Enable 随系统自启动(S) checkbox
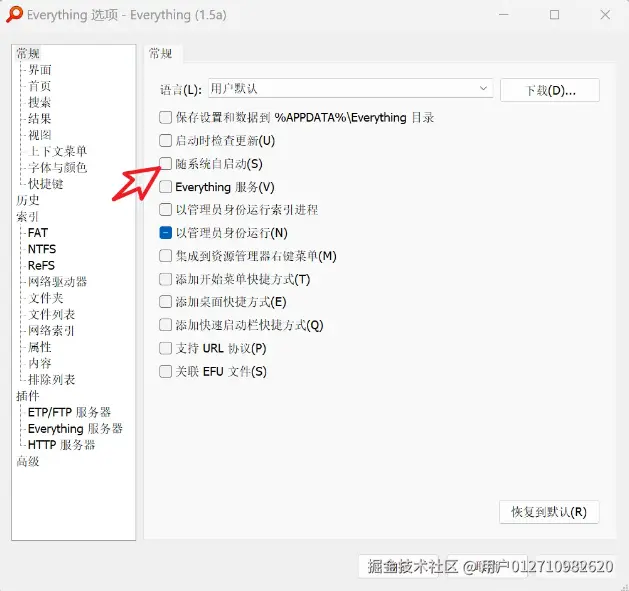Viewport: 629px width, 591px height. tap(165, 164)
